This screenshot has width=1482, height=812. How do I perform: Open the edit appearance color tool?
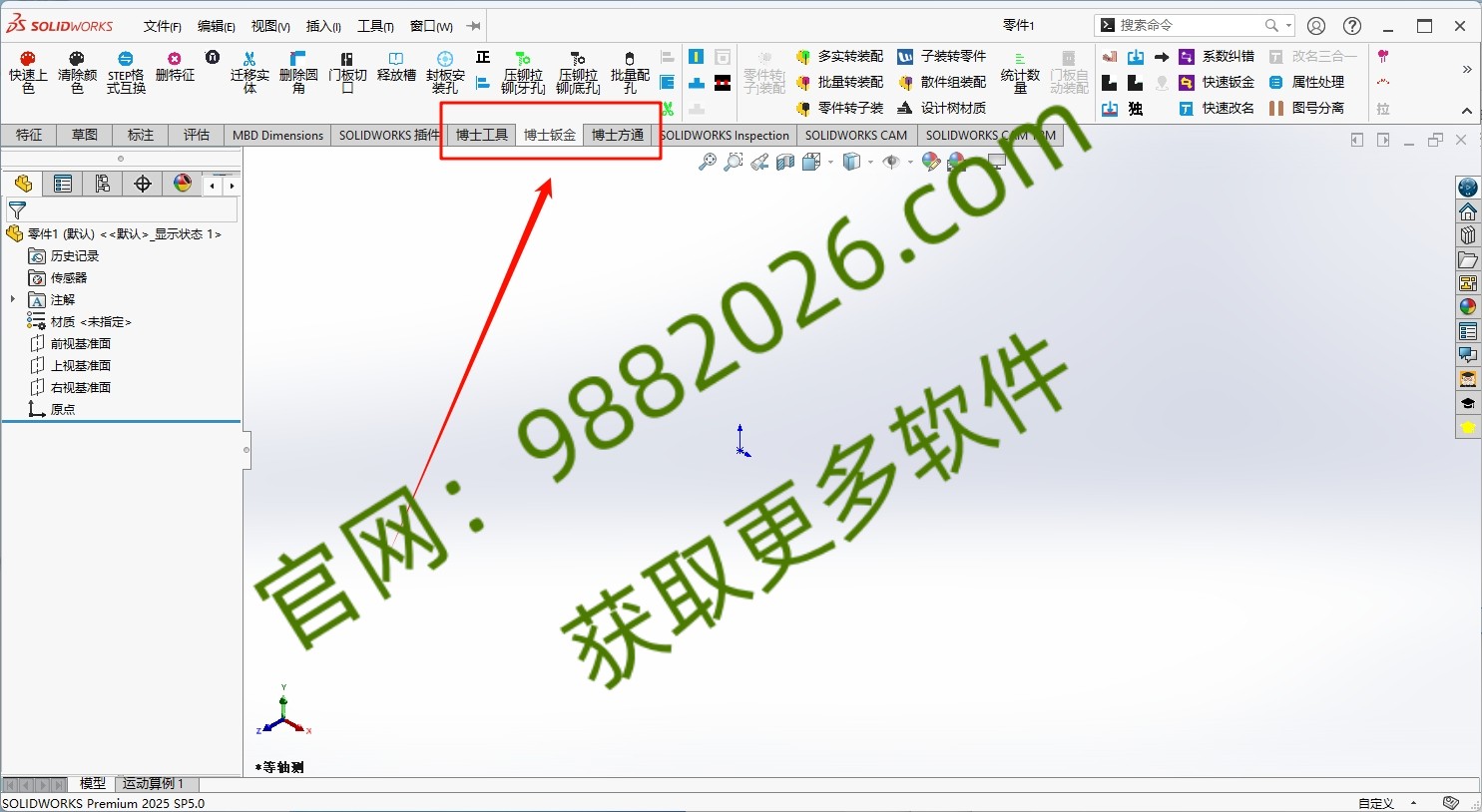928,162
